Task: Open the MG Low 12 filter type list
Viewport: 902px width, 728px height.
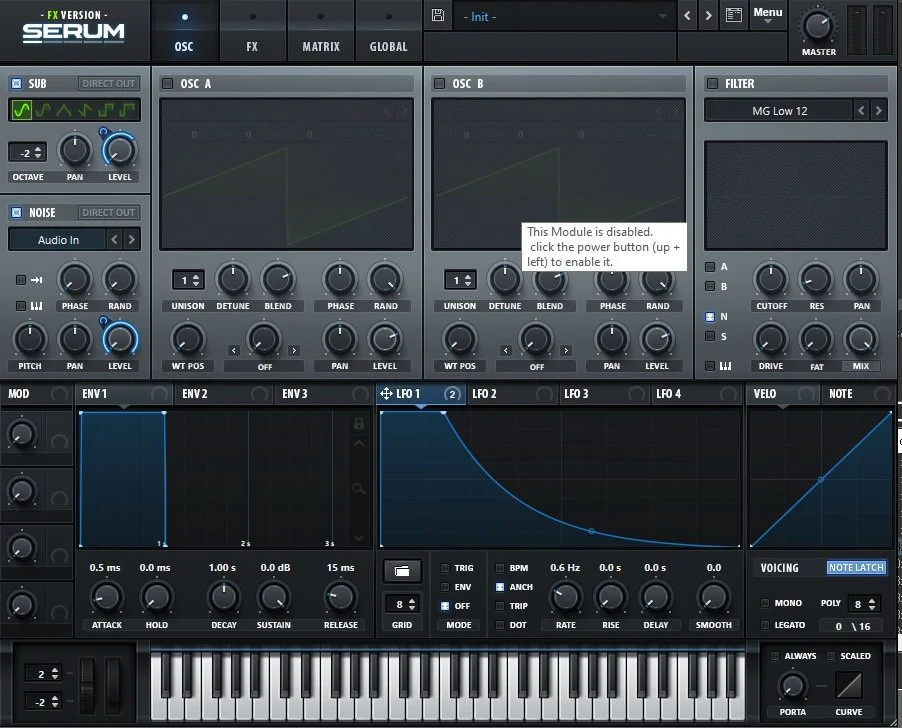Action: click(x=779, y=110)
